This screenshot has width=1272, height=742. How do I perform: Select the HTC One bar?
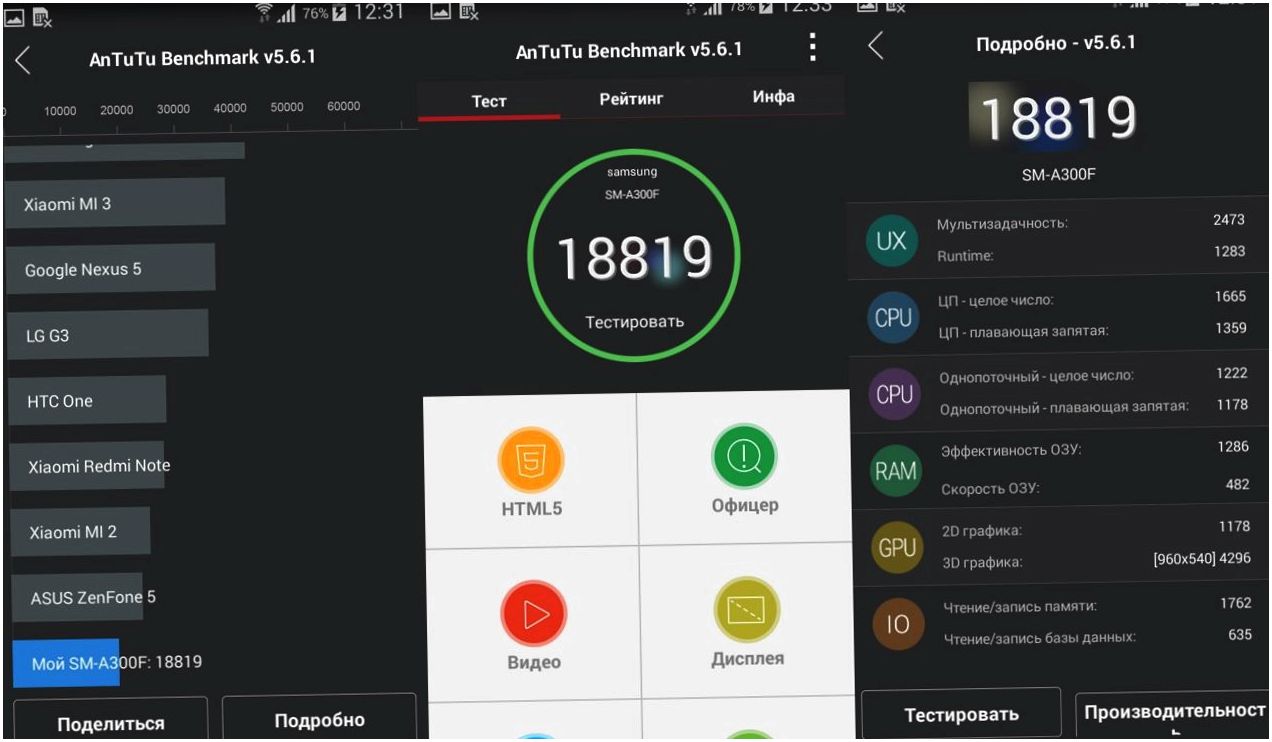87,400
